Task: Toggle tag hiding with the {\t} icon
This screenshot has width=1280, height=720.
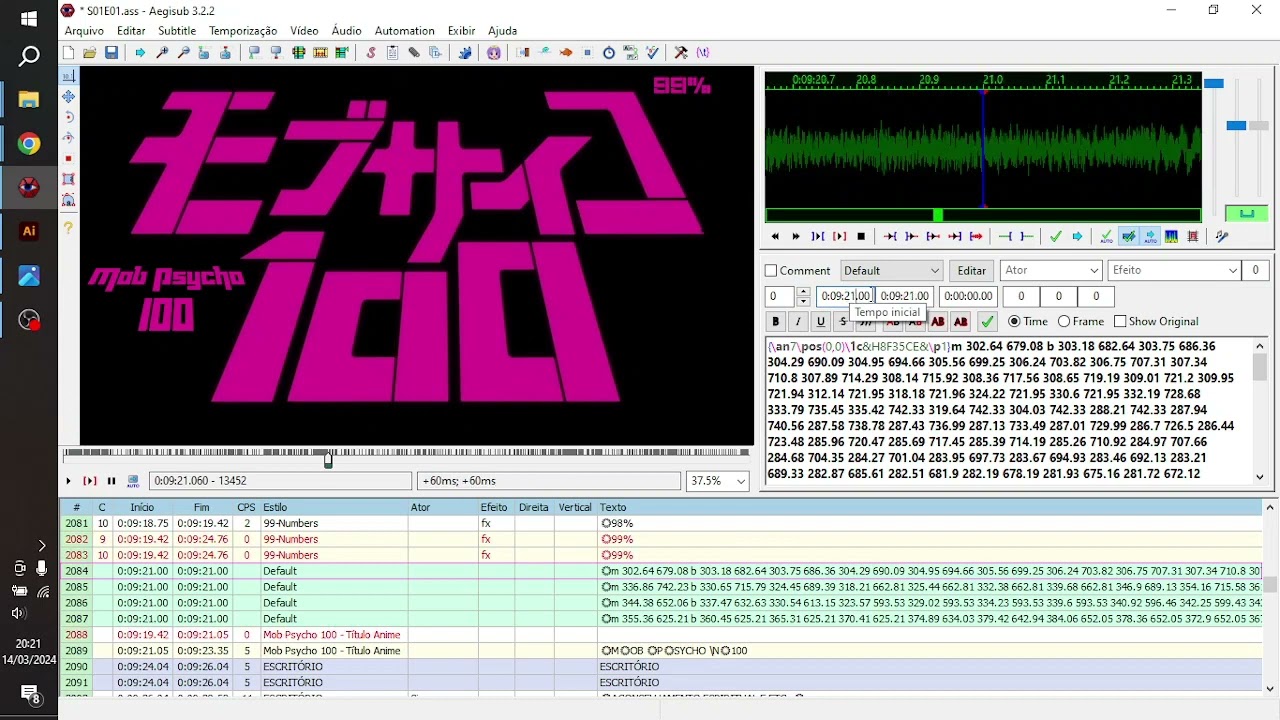Action: pos(703,52)
